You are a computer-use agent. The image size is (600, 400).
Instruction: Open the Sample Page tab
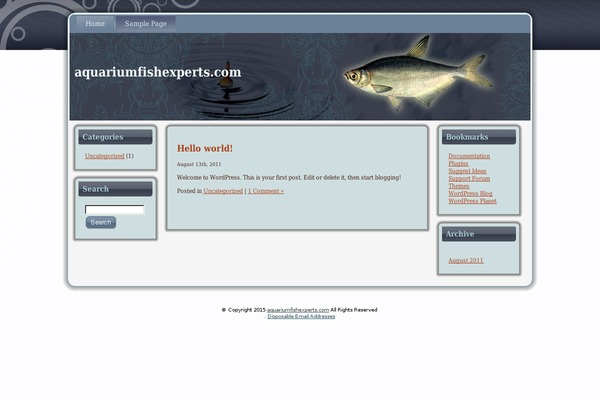pyautogui.click(x=146, y=24)
